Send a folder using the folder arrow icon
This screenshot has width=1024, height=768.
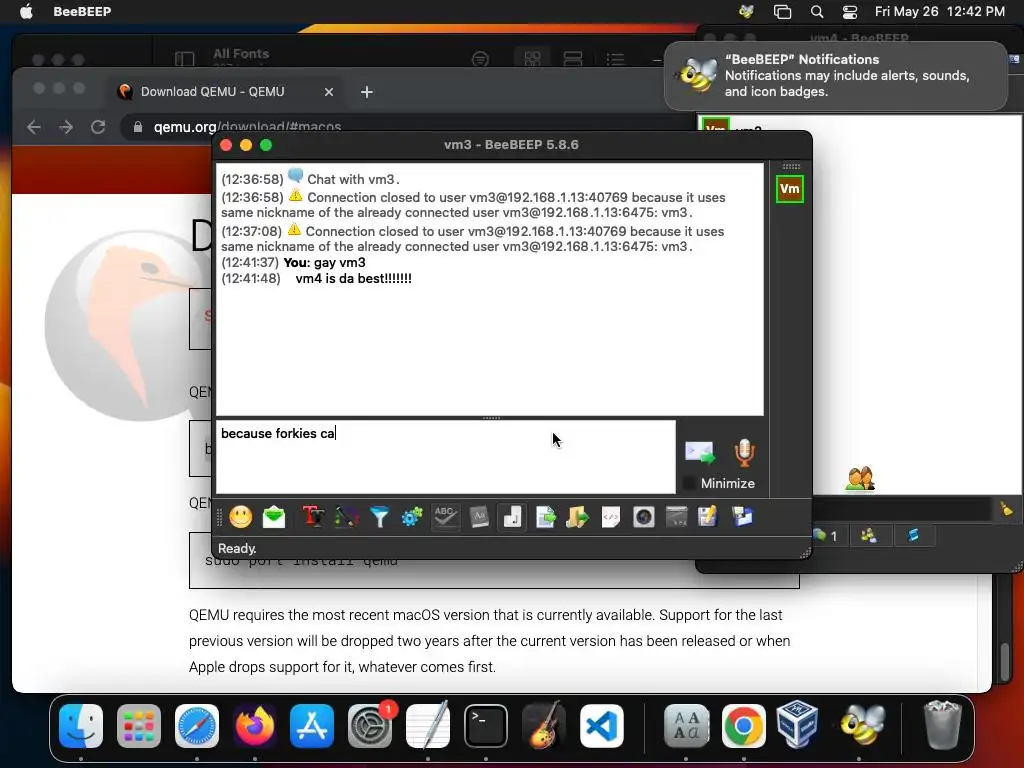(x=577, y=517)
